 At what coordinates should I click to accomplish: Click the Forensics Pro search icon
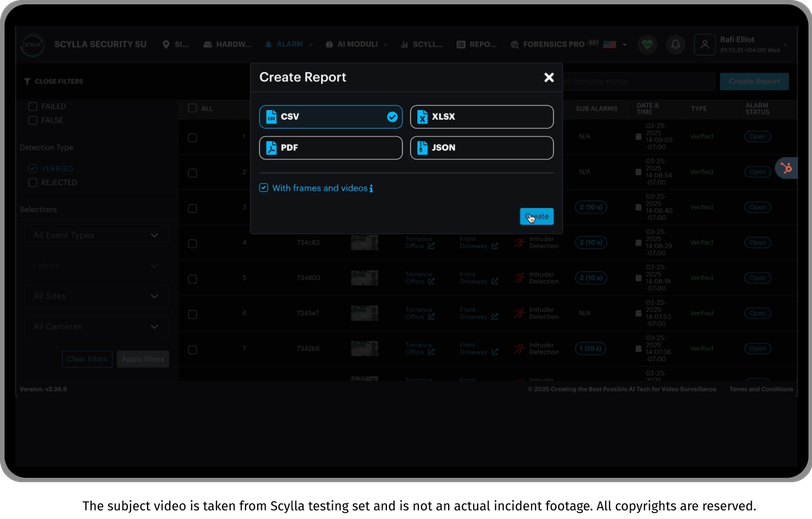[514, 45]
